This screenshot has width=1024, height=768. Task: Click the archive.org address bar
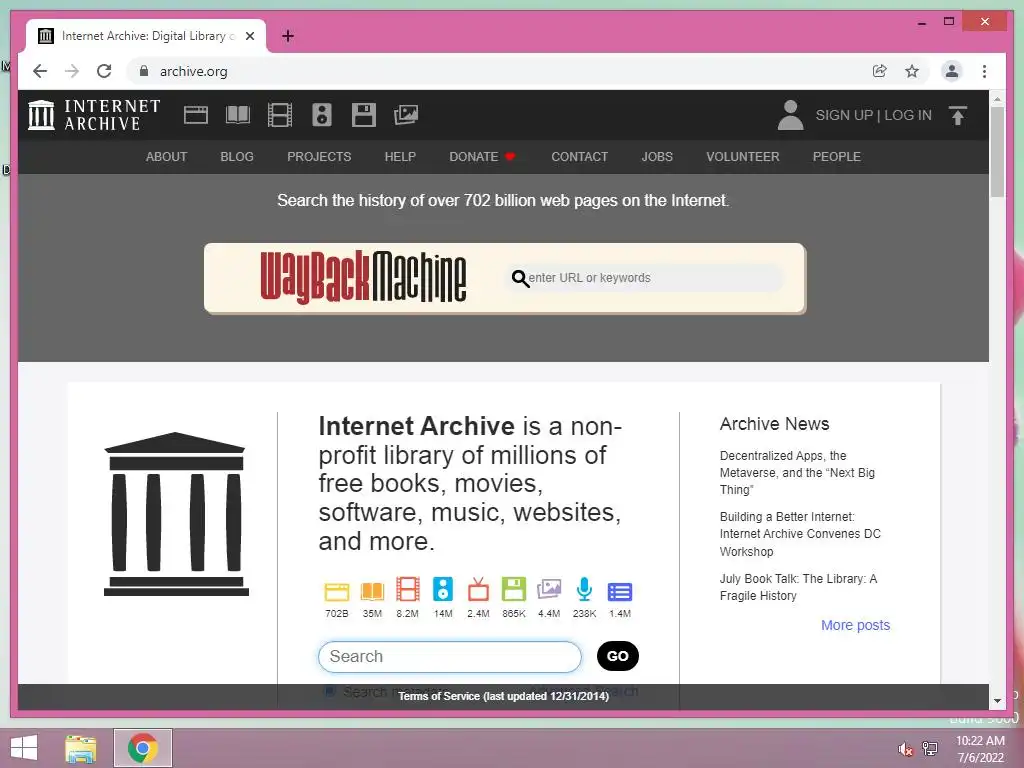(496, 71)
